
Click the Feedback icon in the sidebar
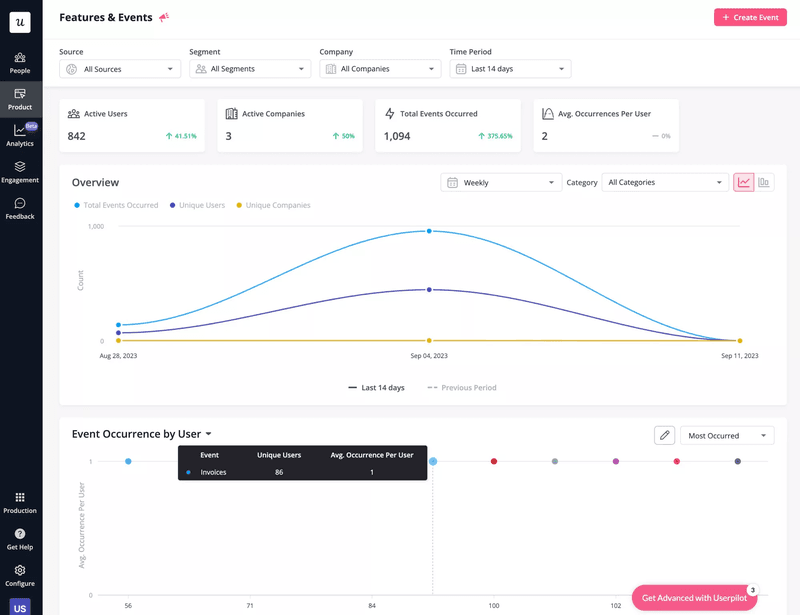19,208
